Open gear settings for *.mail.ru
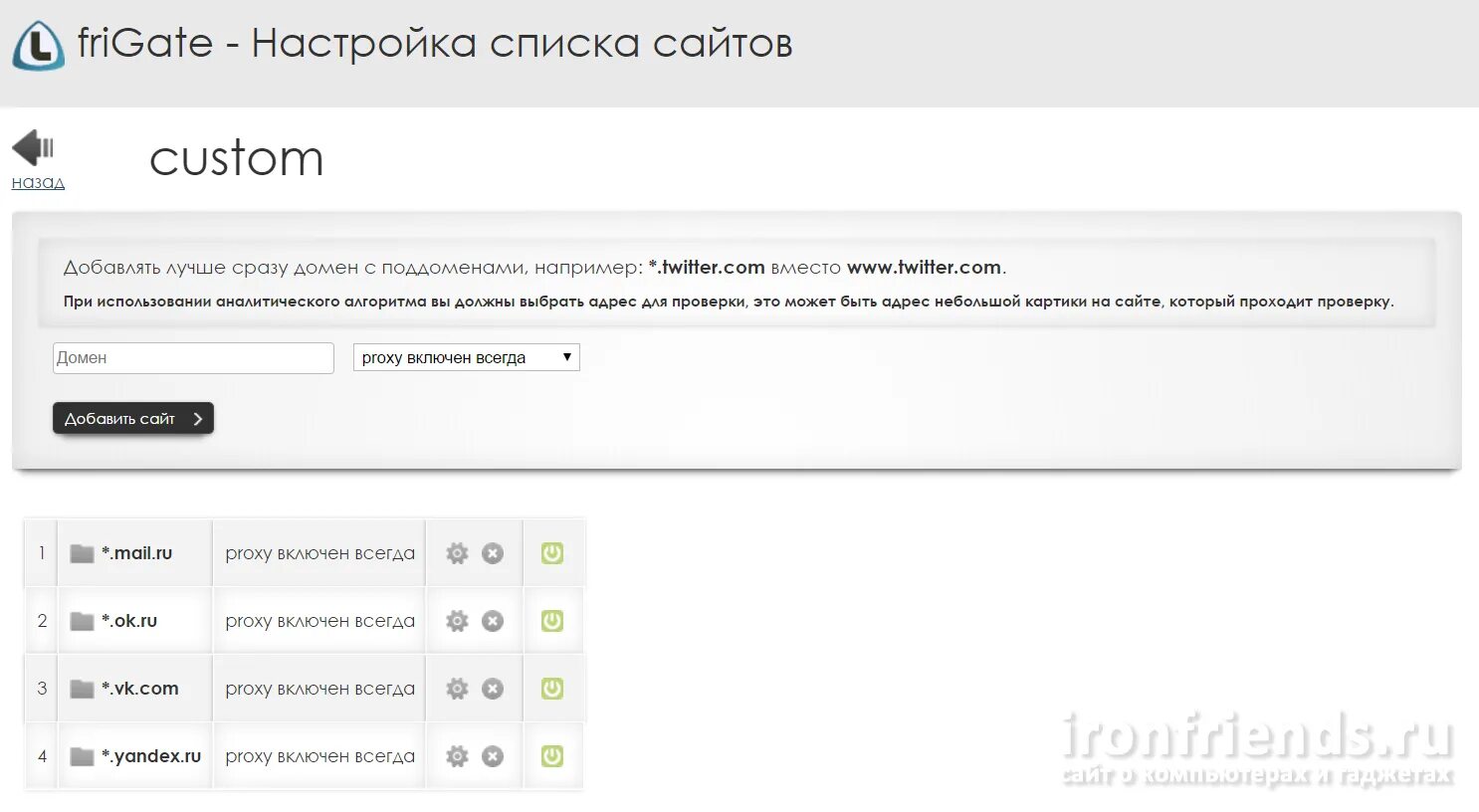Image resolution: width=1479 pixels, height=812 pixels. click(x=457, y=552)
